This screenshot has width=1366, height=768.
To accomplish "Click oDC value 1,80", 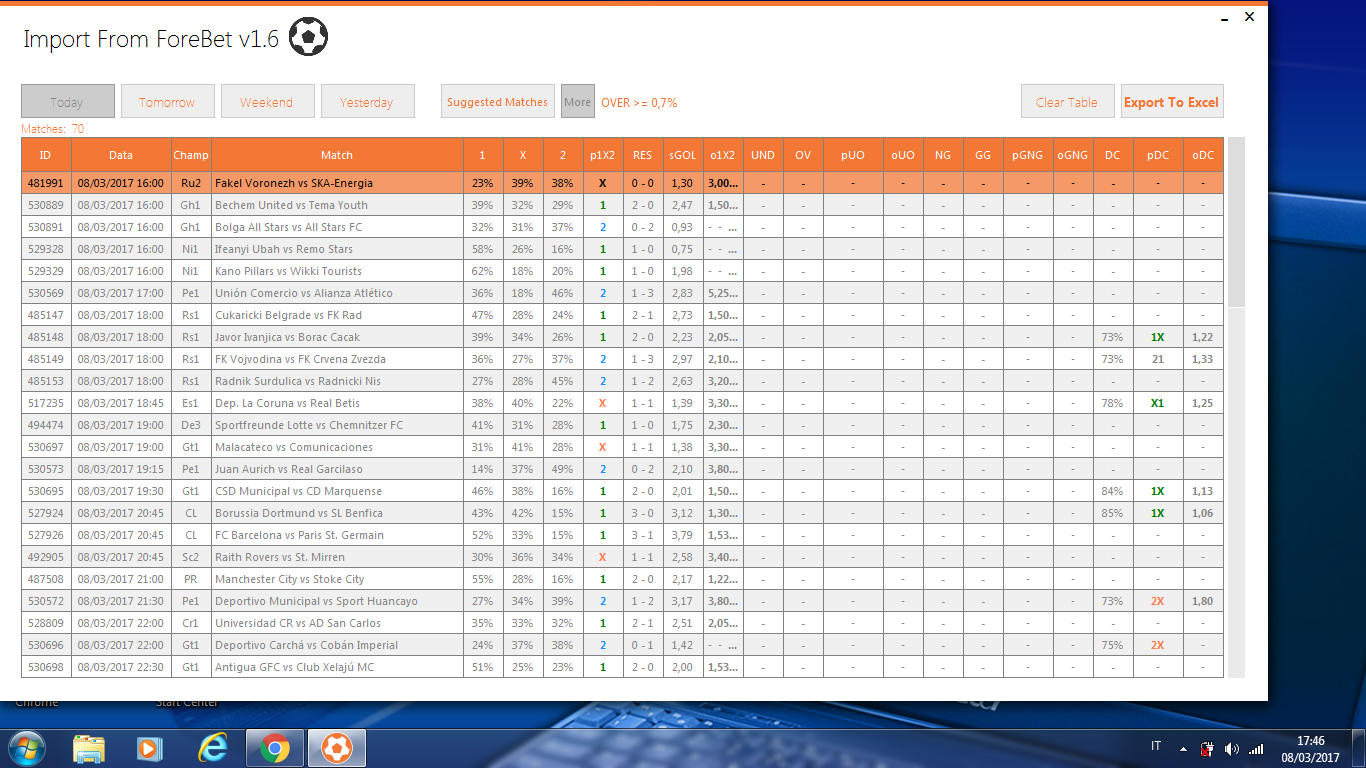I will point(1203,601).
